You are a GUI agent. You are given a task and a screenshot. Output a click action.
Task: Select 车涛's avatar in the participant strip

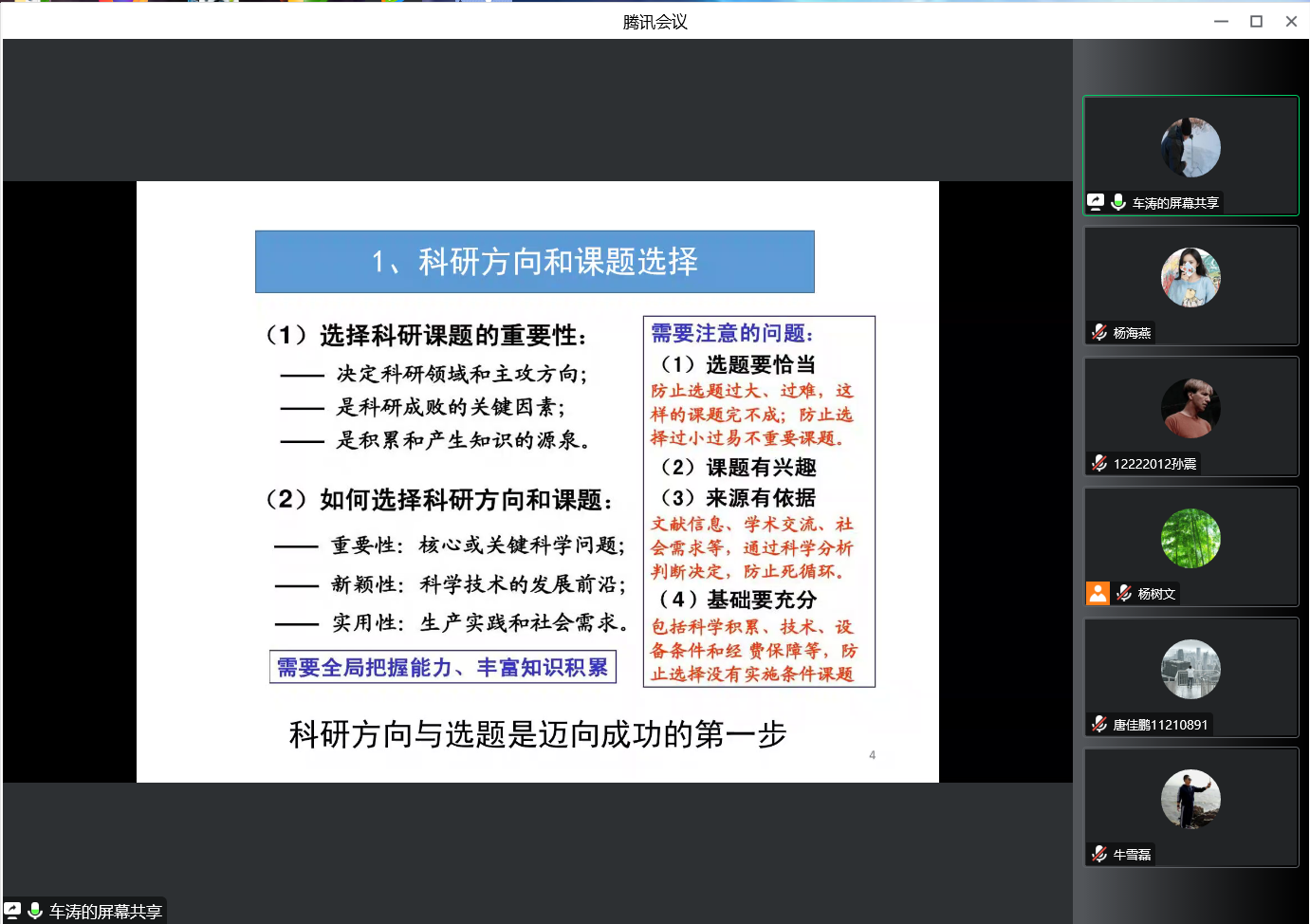[x=1190, y=148]
